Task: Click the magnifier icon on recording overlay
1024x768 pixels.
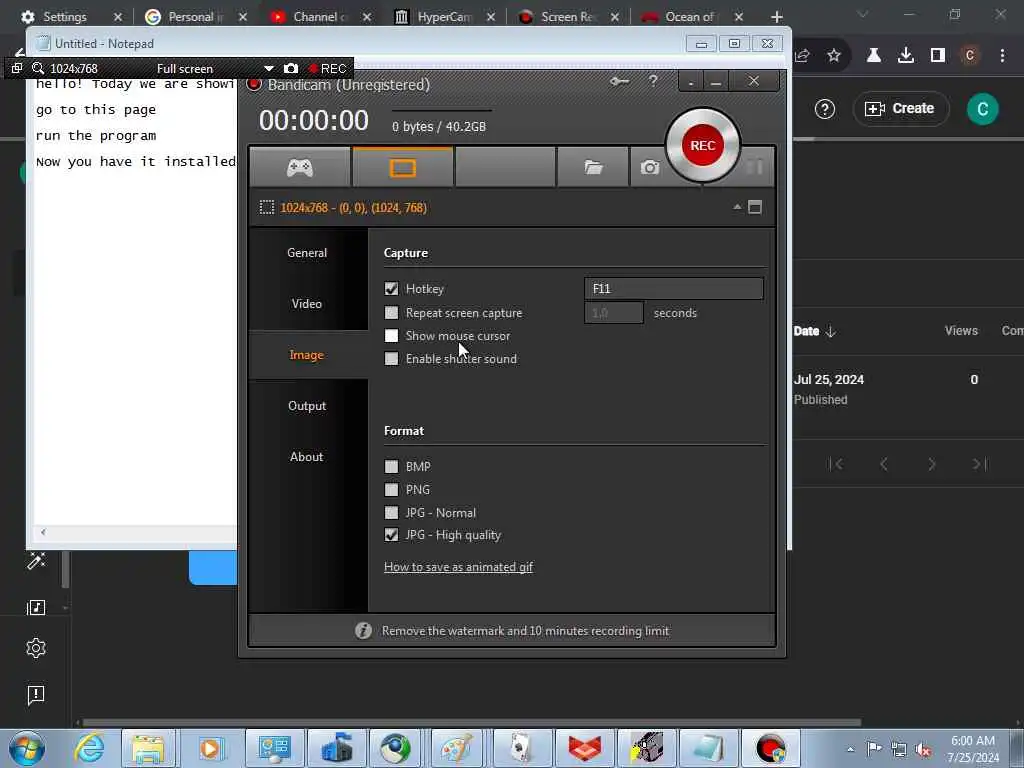Action: 38,68
